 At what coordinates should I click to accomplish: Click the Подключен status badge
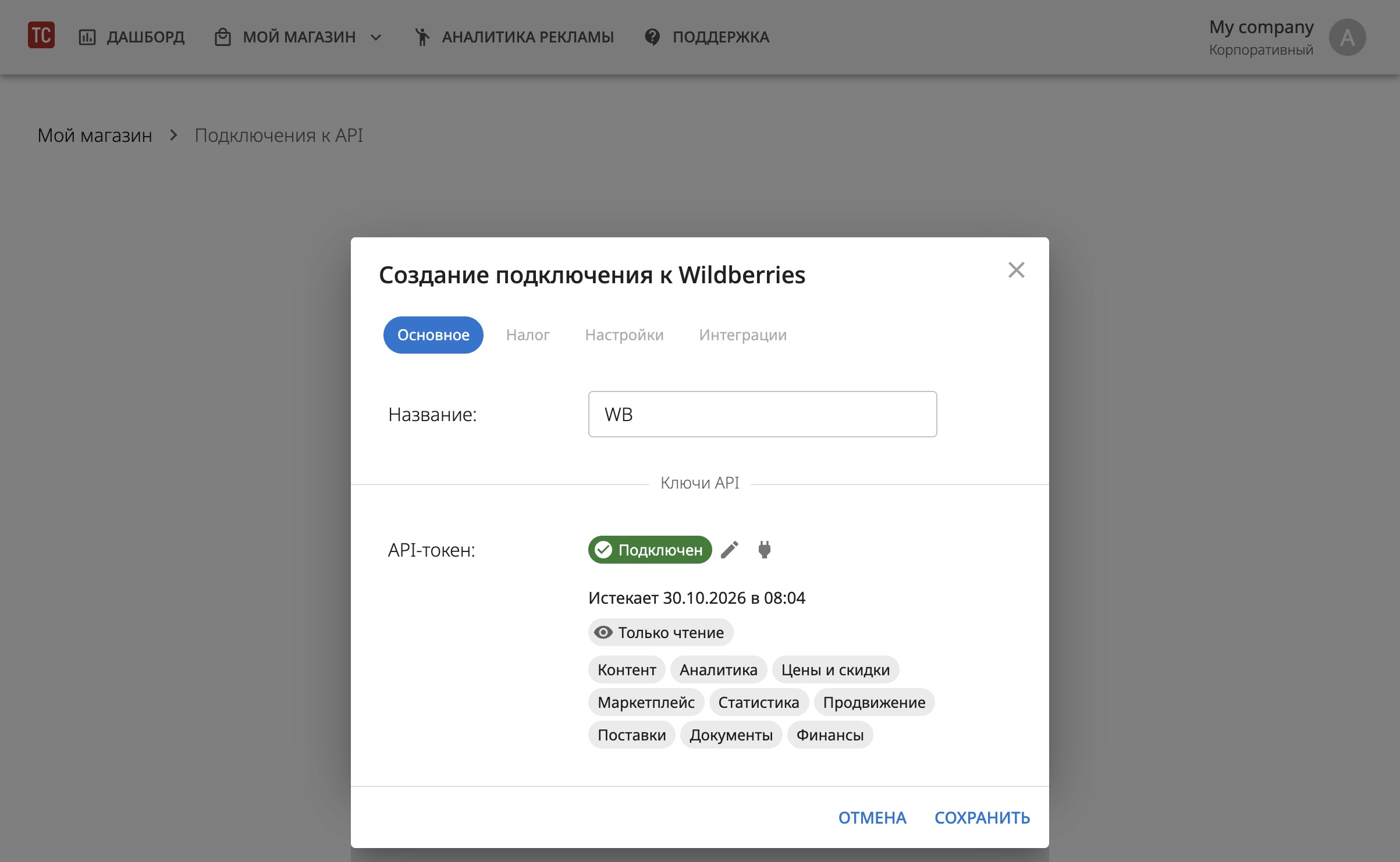(x=650, y=550)
